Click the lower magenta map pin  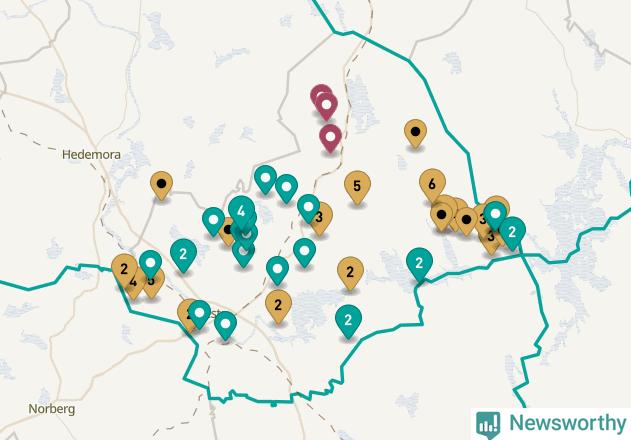pyautogui.click(x=330, y=137)
